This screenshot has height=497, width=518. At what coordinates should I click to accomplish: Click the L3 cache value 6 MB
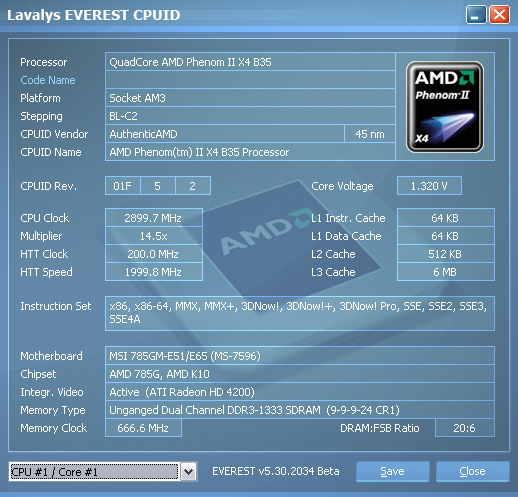[446, 272]
